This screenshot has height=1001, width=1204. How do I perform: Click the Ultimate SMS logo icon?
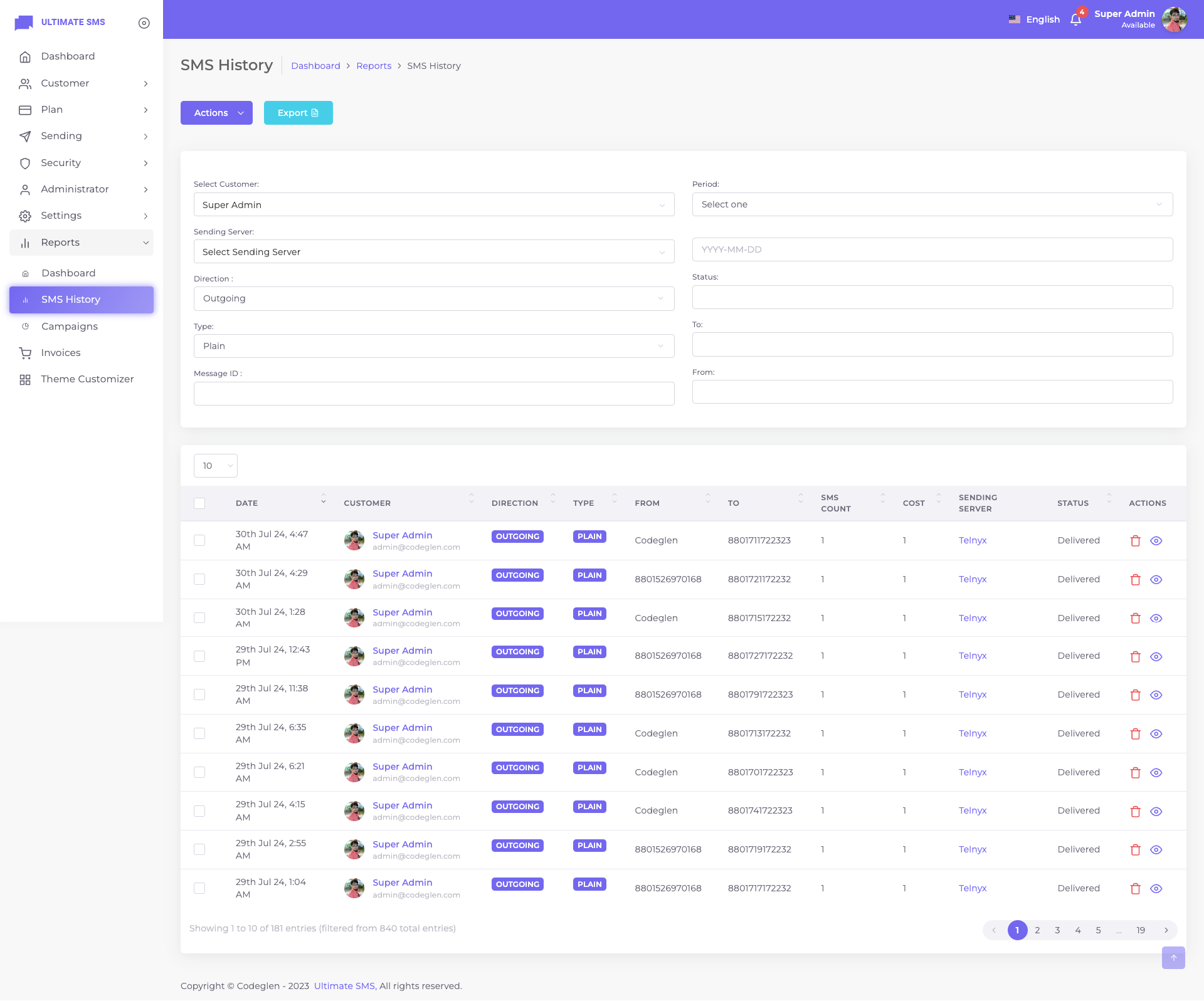pos(24,23)
